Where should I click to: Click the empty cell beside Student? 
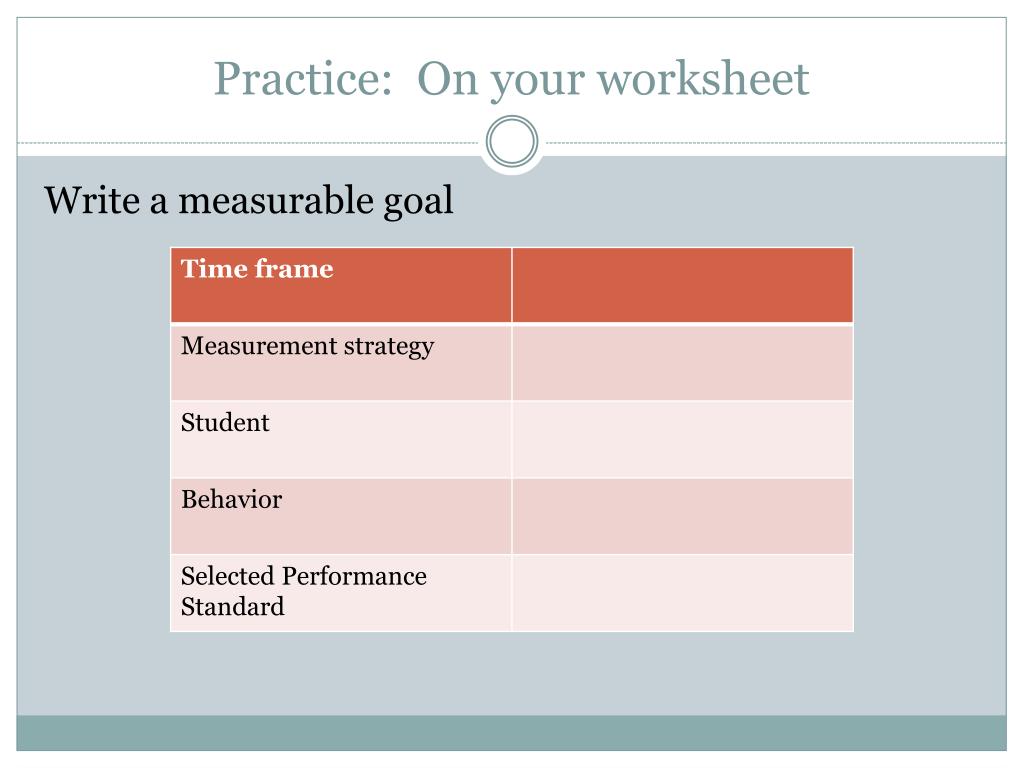(682, 439)
